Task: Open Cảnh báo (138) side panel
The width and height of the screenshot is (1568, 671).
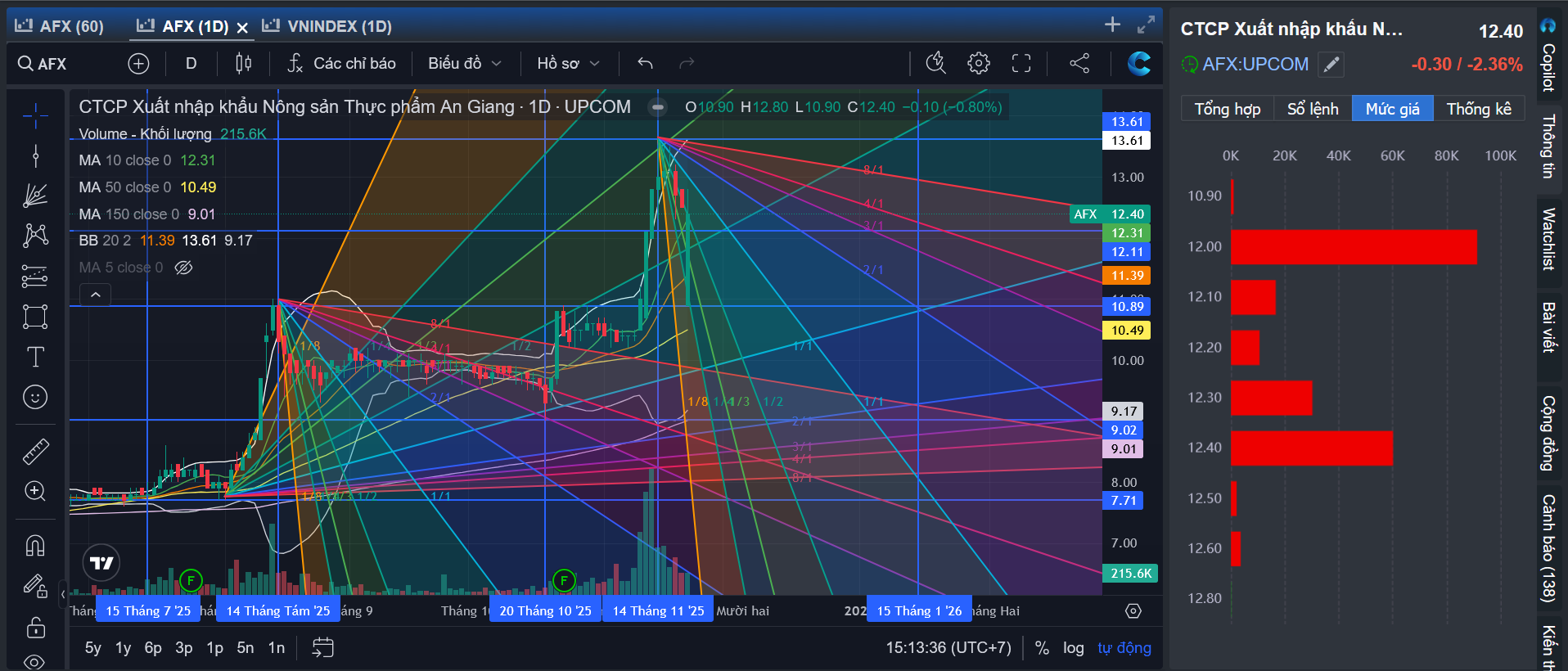Action: click(1548, 547)
